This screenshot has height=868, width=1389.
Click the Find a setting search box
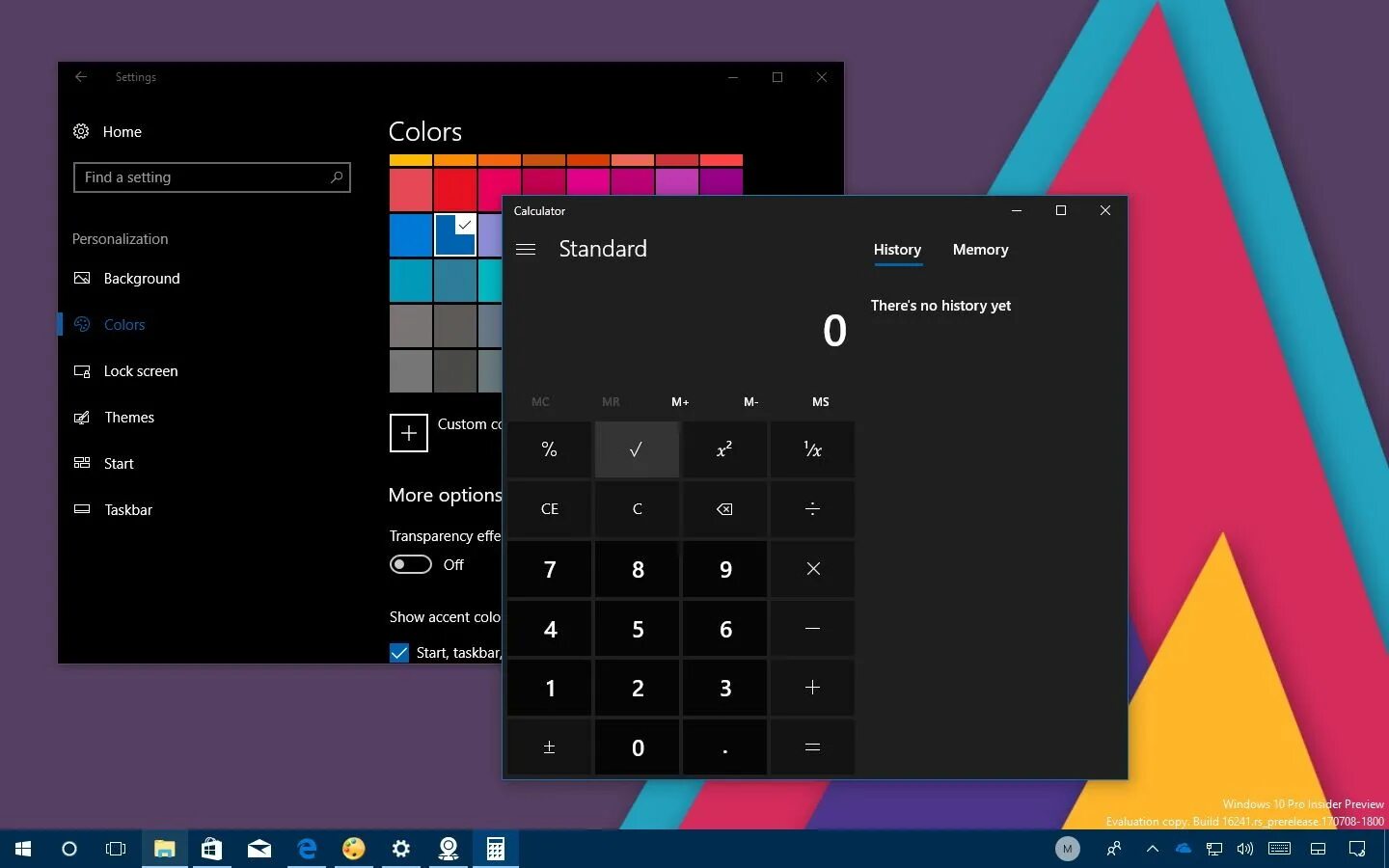click(211, 177)
